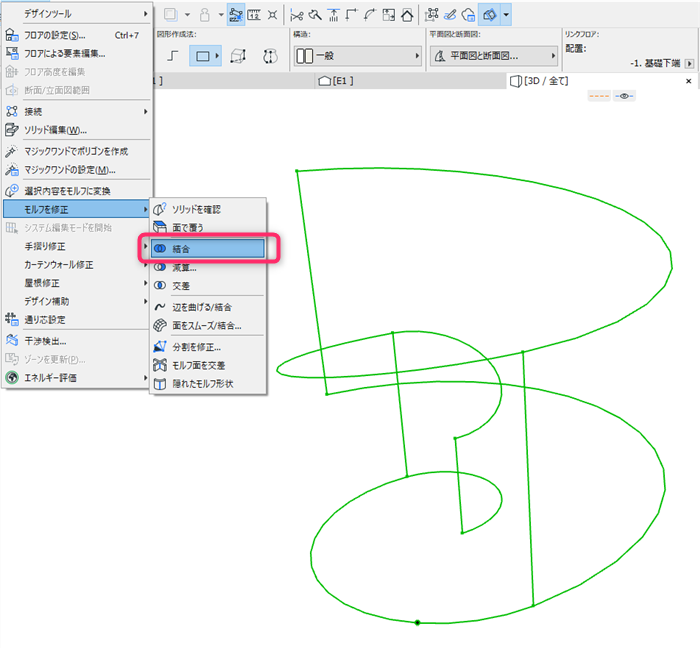
Task: Open dropdown arrow beside highlighted morph icon
Action: 506,15
